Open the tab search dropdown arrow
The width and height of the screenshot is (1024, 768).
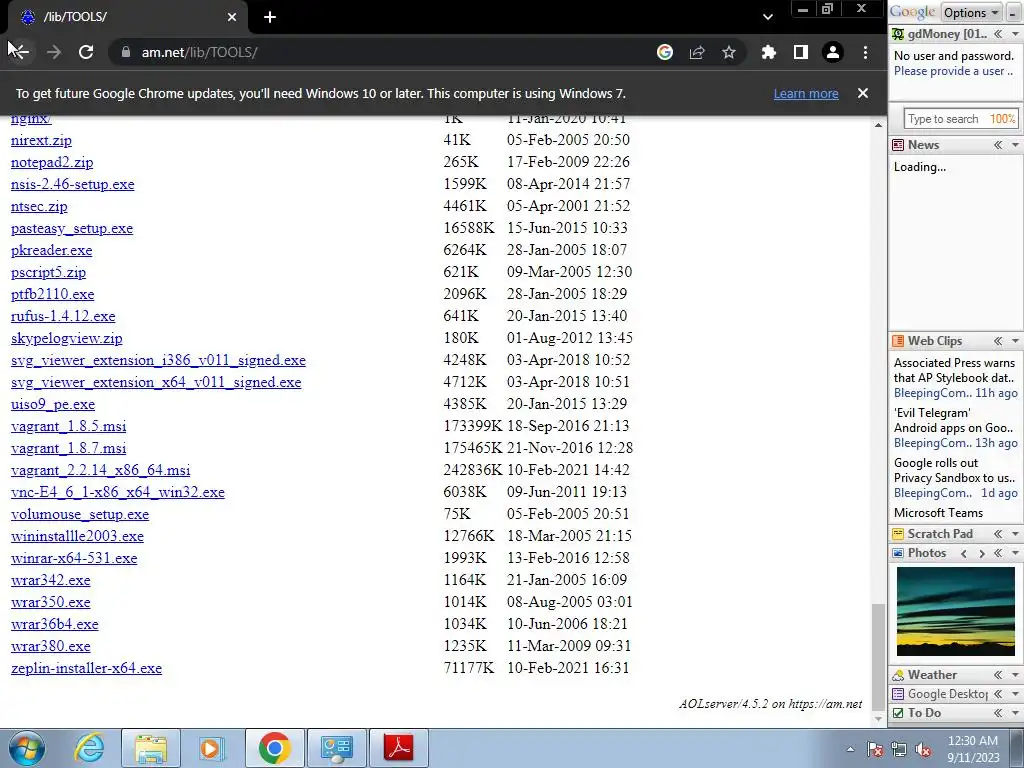click(768, 17)
